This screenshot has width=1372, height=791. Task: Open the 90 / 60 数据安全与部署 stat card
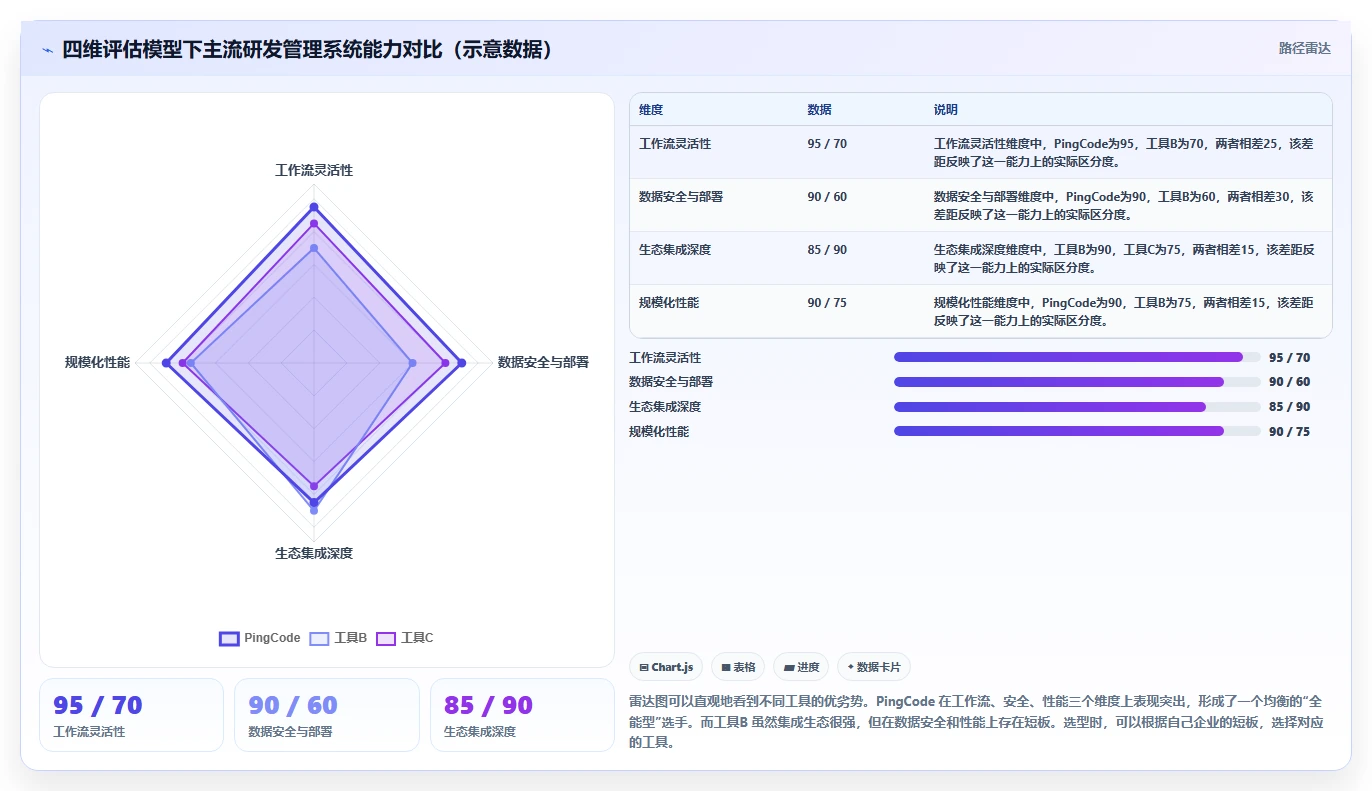[x=327, y=715]
